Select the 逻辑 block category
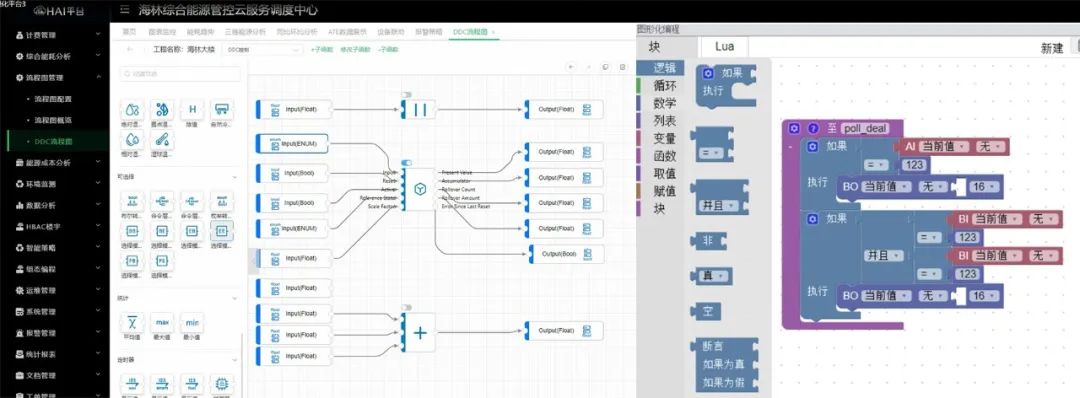The height and width of the screenshot is (398, 1080). coord(661,67)
